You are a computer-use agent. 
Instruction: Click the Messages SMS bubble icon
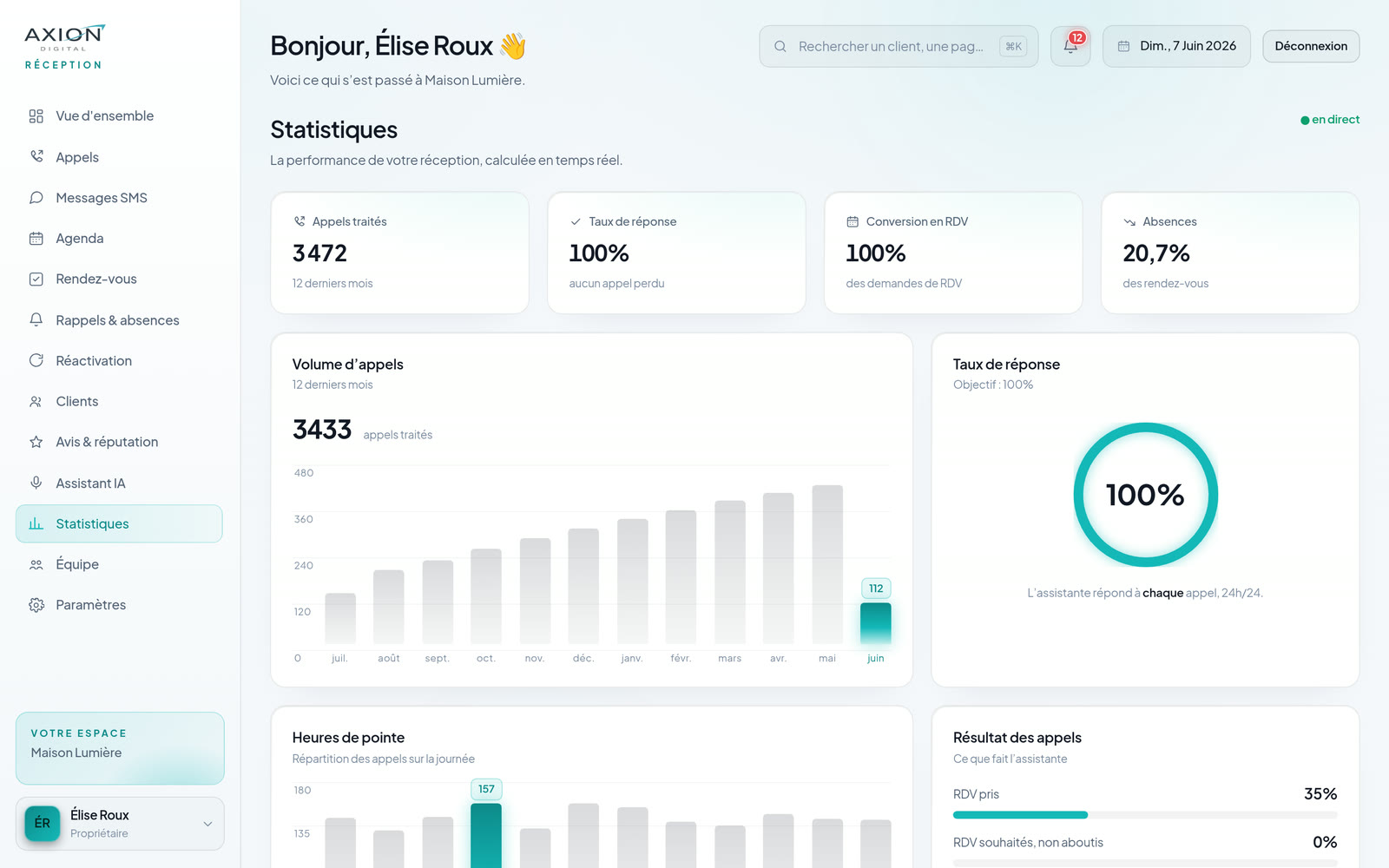click(x=36, y=198)
